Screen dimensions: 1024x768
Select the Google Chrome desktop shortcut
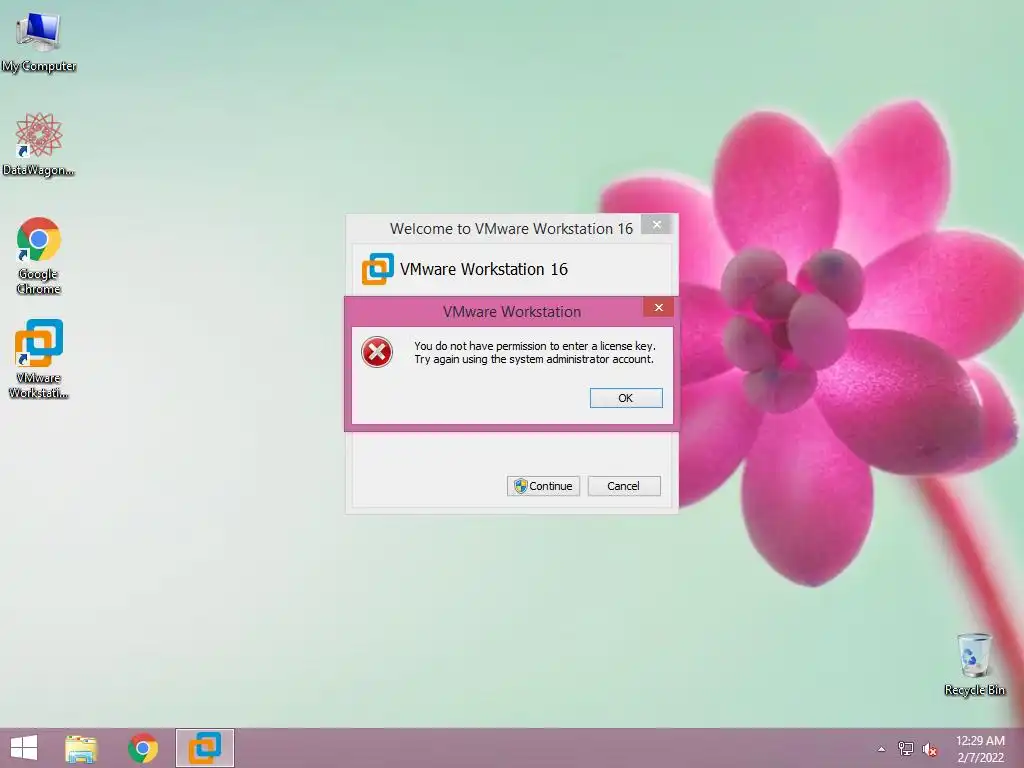coord(39,255)
